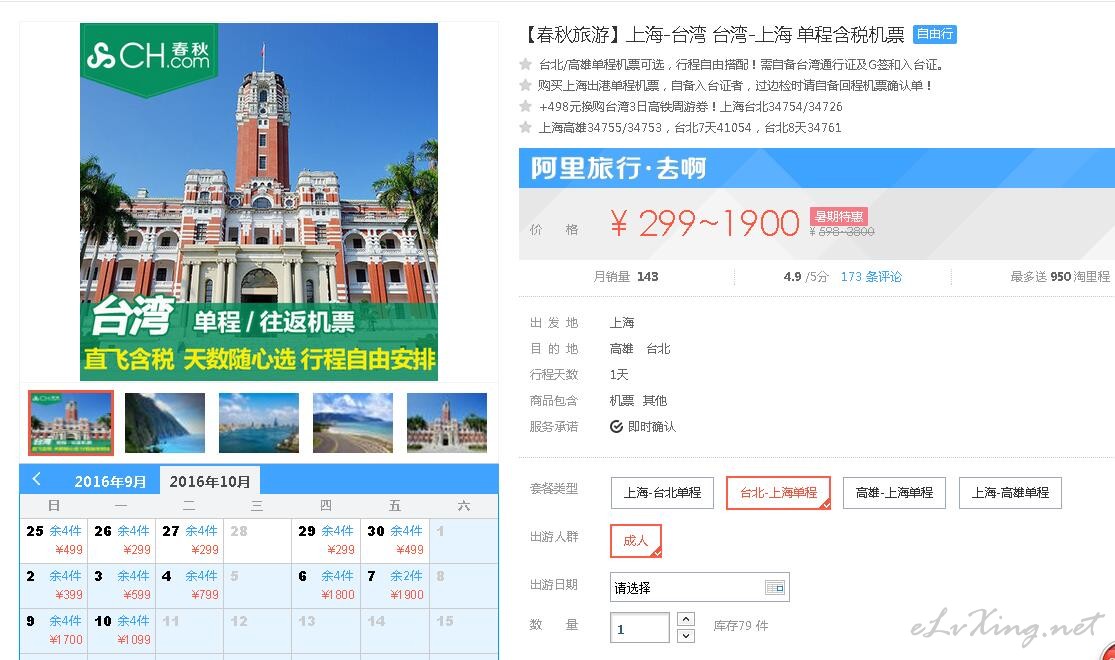
Task: Select the beach road thumbnail
Action: (353, 422)
